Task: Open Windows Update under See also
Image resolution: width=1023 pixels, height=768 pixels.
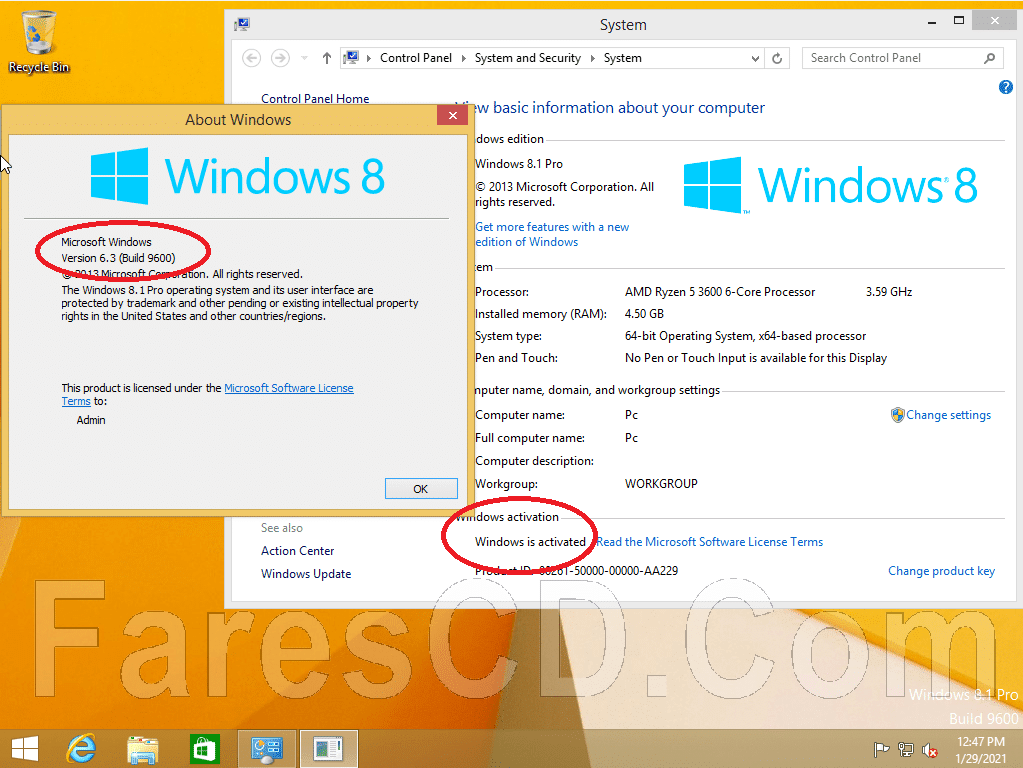Action: point(306,574)
